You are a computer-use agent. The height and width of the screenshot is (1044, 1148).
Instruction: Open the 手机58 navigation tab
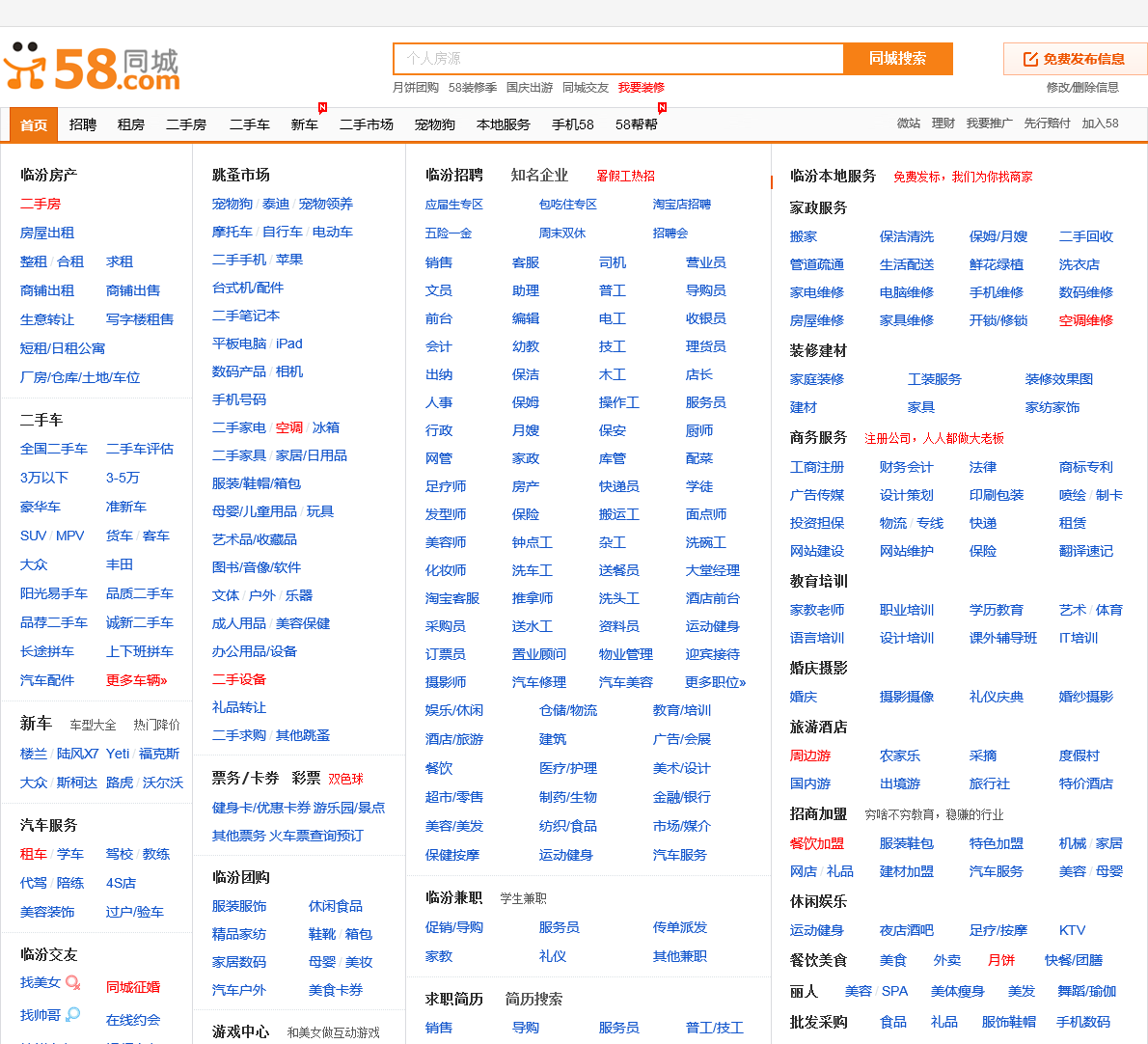[572, 124]
